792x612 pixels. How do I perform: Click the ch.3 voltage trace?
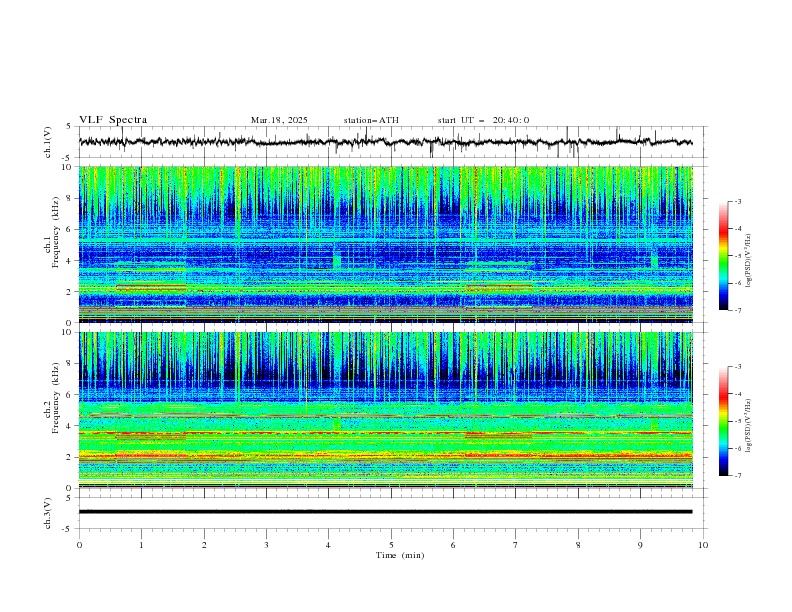[386, 512]
